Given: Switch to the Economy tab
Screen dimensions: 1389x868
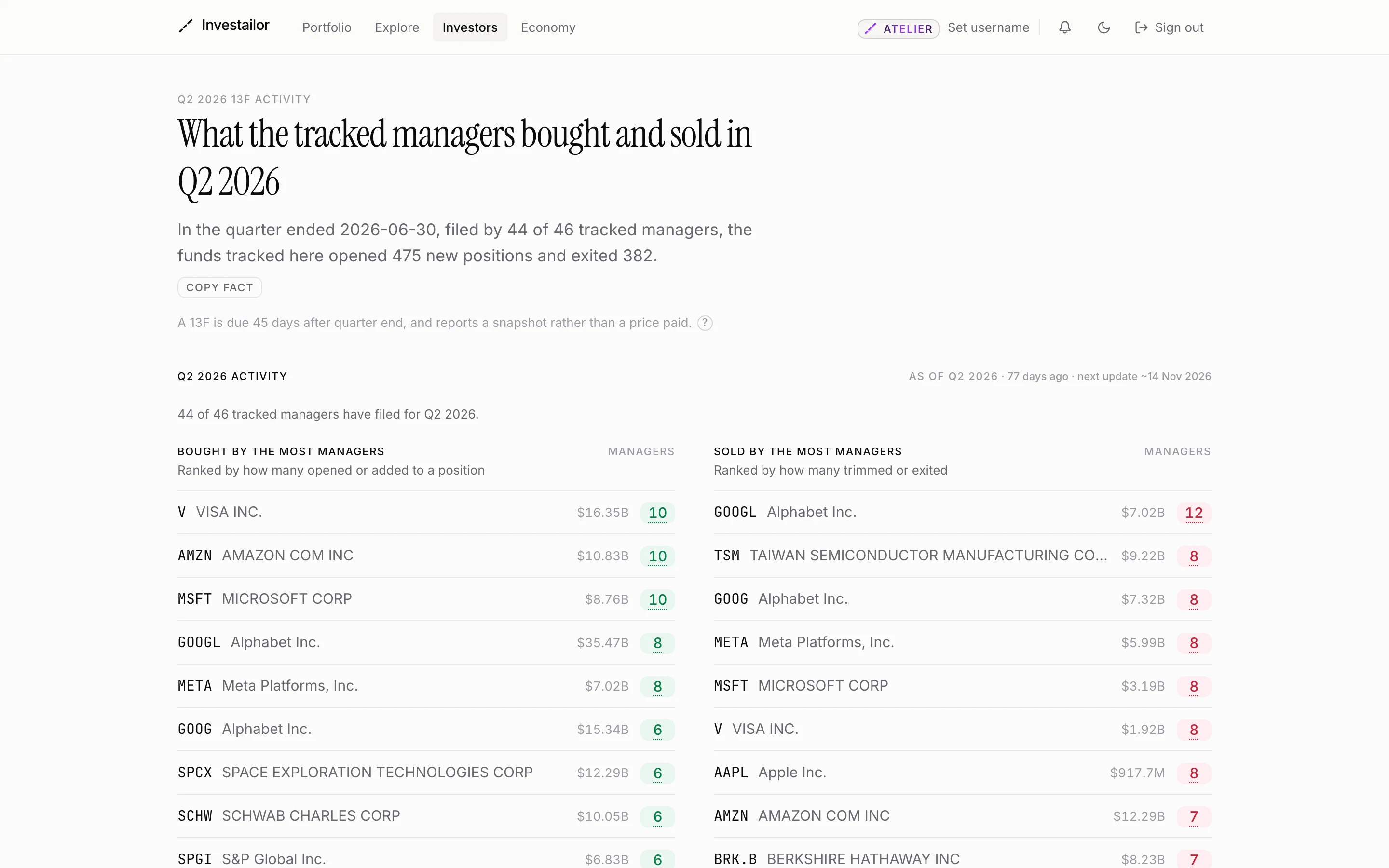Looking at the screenshot, I should [x=547, y=27].
